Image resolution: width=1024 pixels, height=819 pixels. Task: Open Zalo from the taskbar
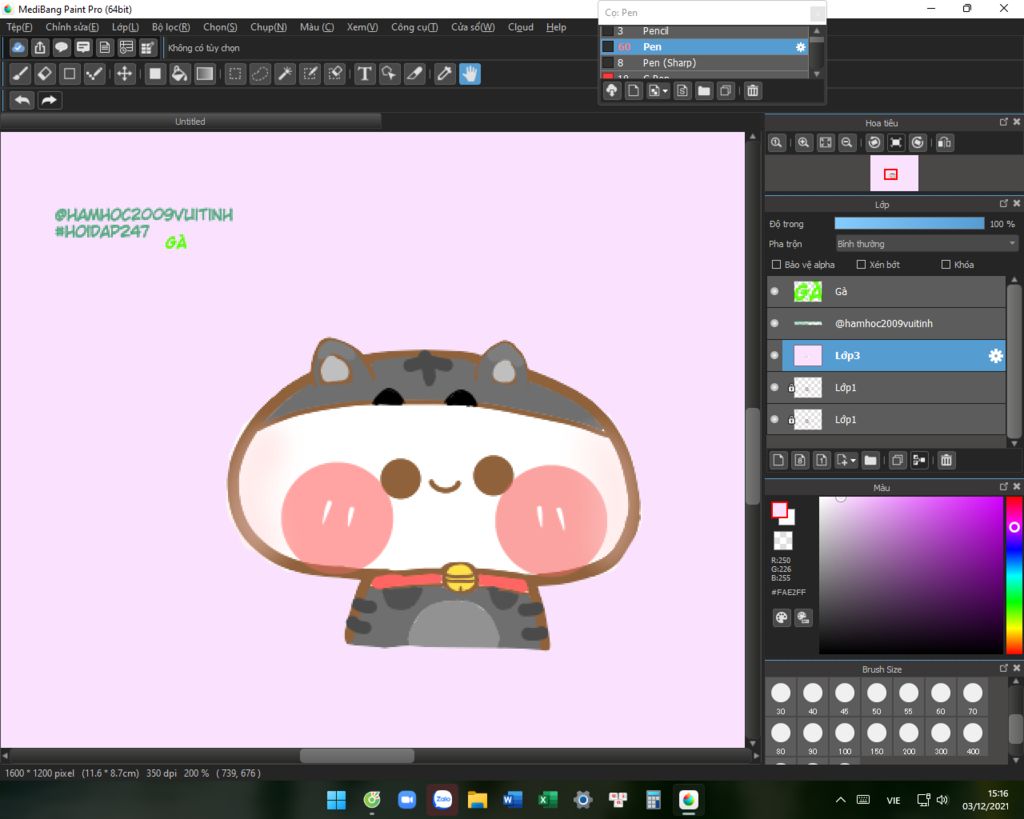tap(443, 800)
